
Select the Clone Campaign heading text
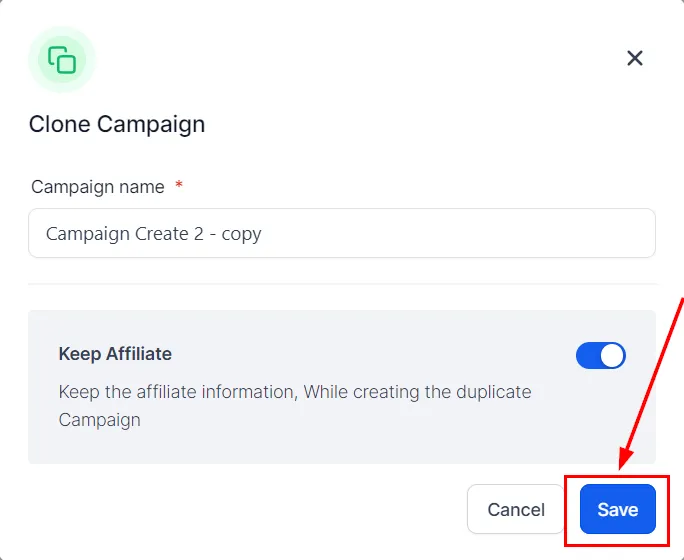coord(117,124)
